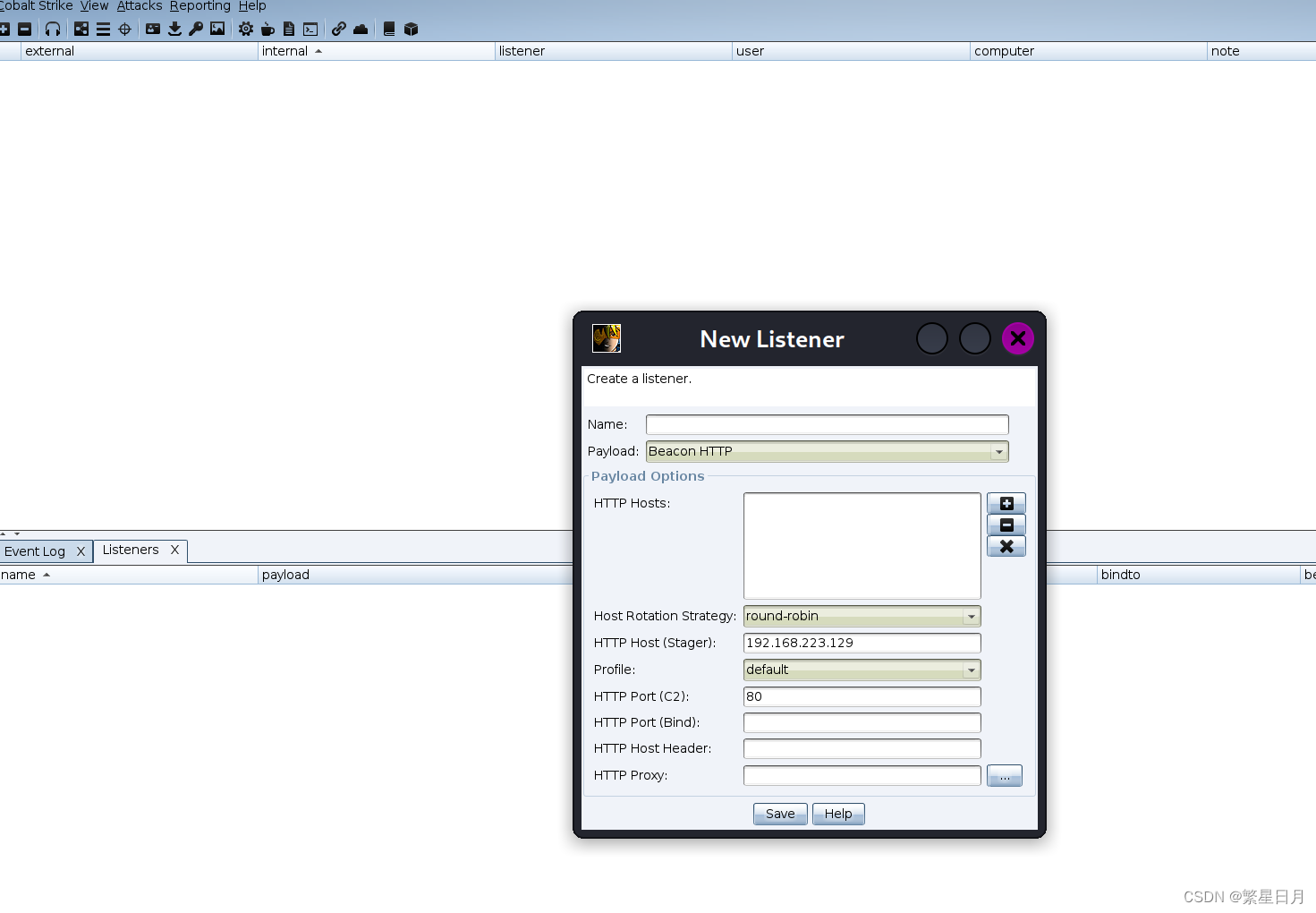
Task: Sort listeners by name column
Action: tap(128, 575)
